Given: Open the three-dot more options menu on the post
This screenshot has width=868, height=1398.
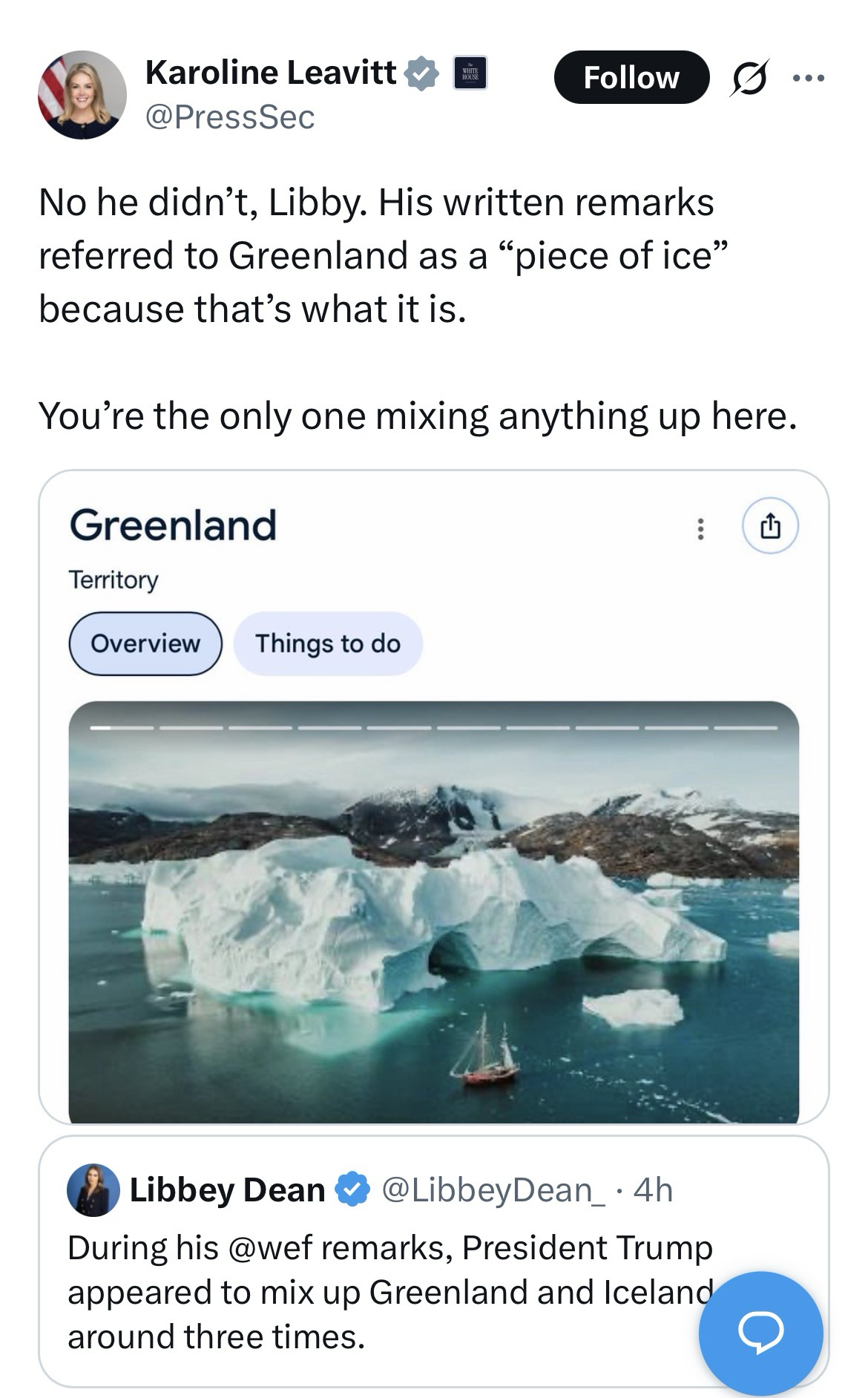Looking at the screenshot, I should click(808, 77).
